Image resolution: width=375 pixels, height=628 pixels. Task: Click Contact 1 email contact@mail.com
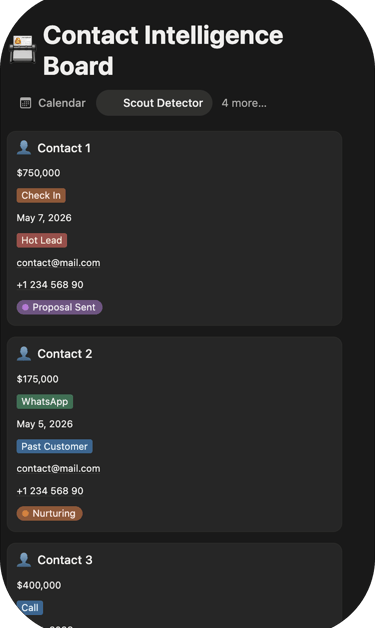[x=58, y=263]
